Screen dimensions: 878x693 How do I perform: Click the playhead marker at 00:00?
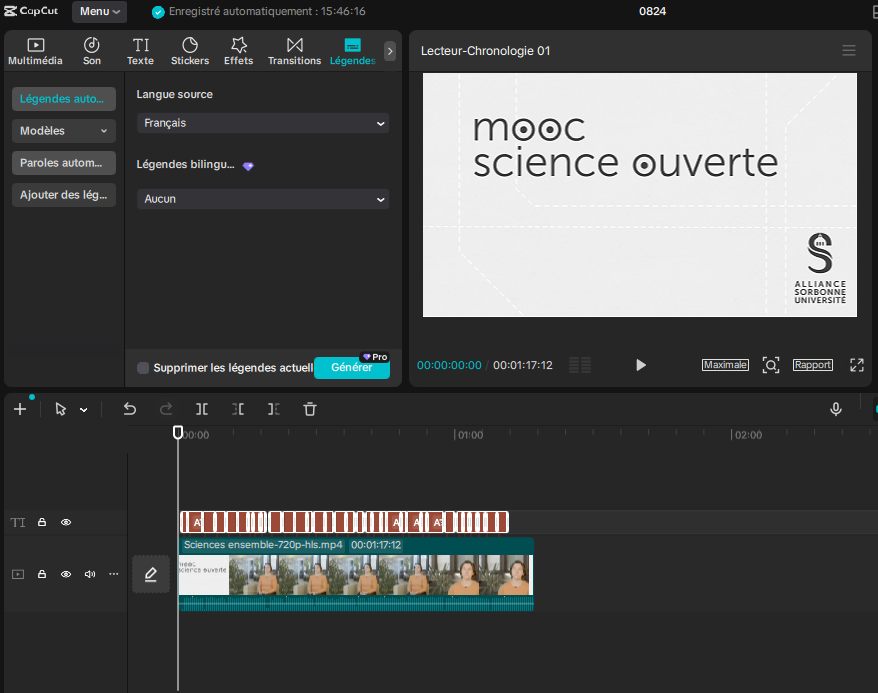tap(178, 432)
